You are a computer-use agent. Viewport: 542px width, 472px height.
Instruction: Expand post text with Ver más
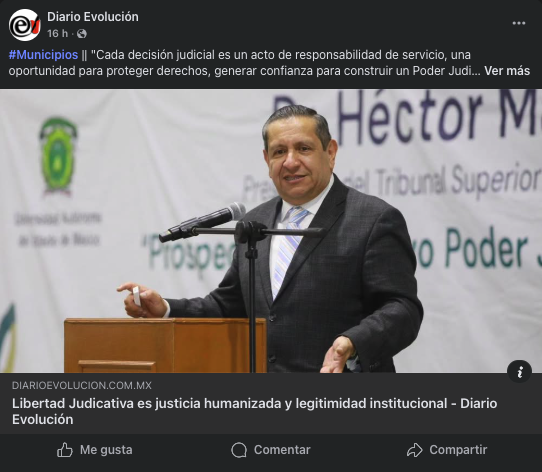click(x=507, y=71)
